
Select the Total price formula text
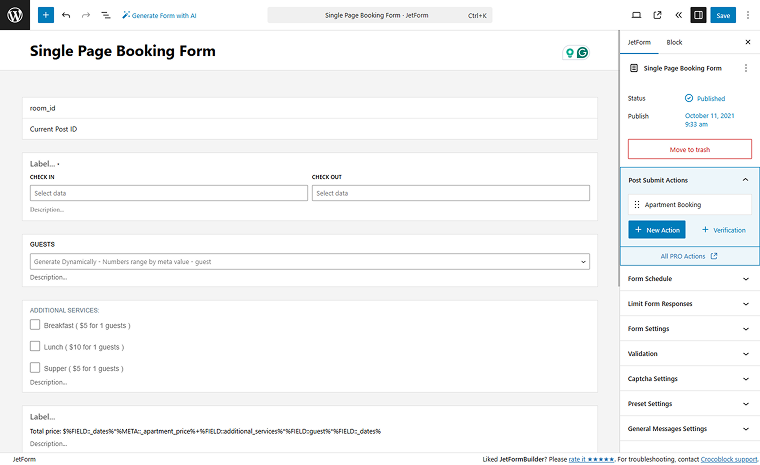pos(206,431)
